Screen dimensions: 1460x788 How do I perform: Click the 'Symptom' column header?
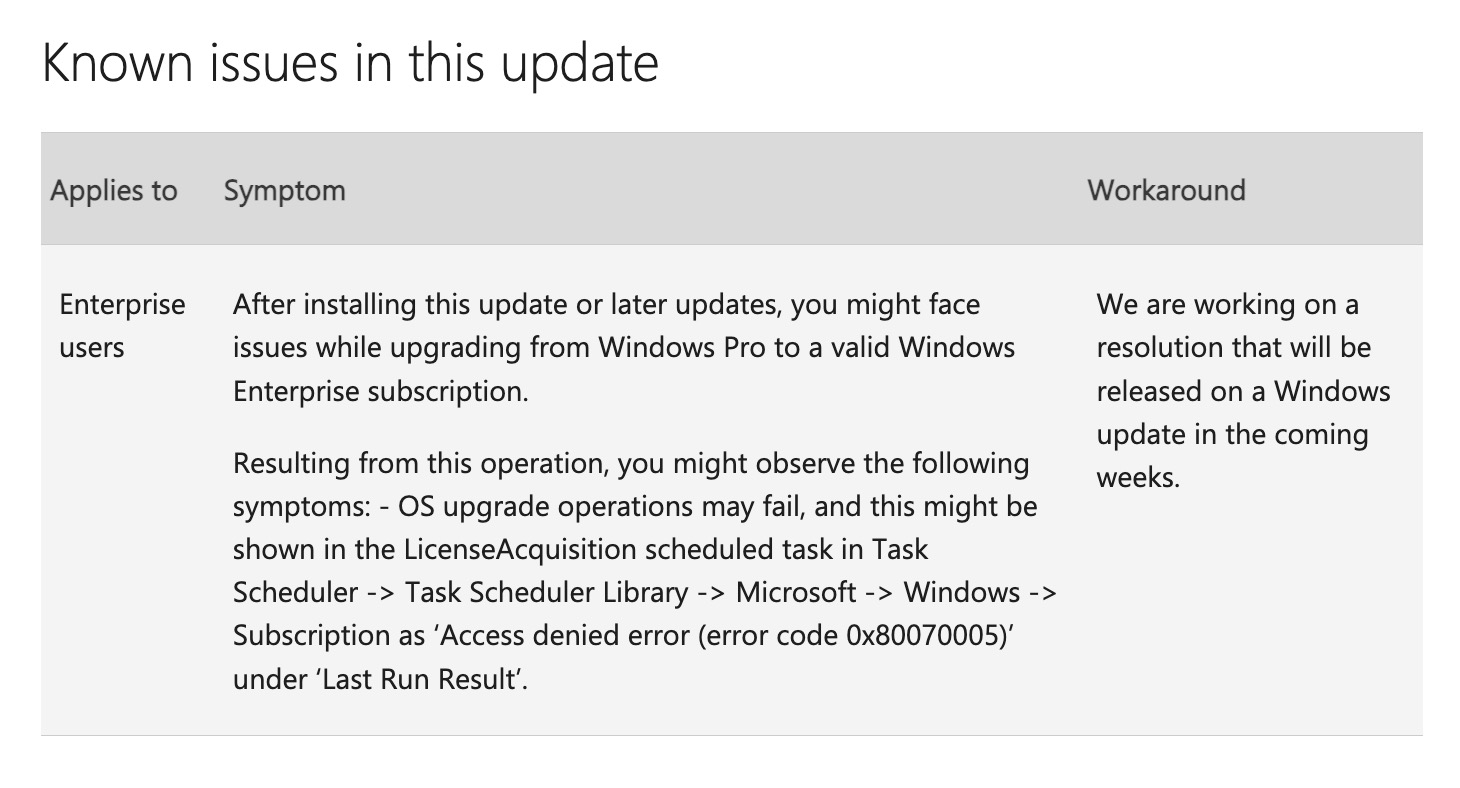(x=285, y=190)
